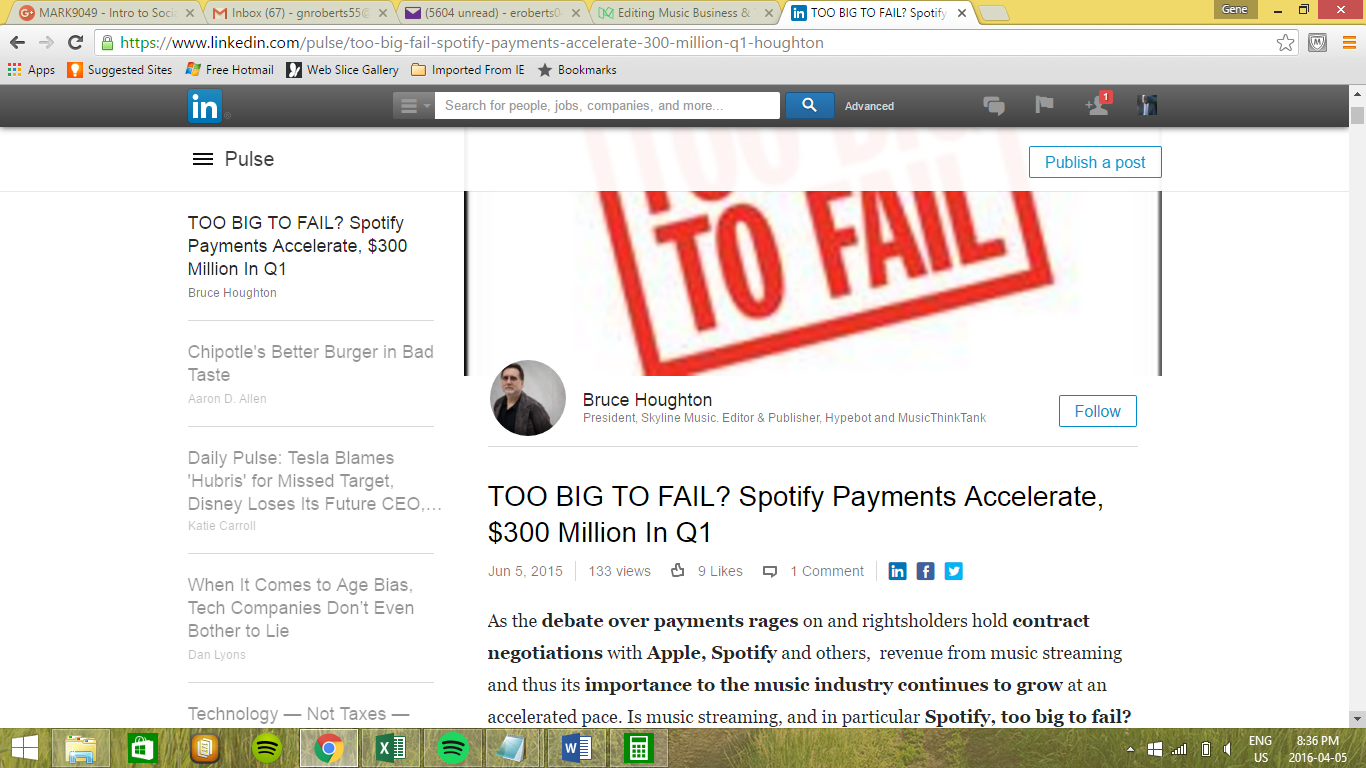Screen dimensions: 1366x768
Task: Follow Bruce Houghton
Action: 1097,411
